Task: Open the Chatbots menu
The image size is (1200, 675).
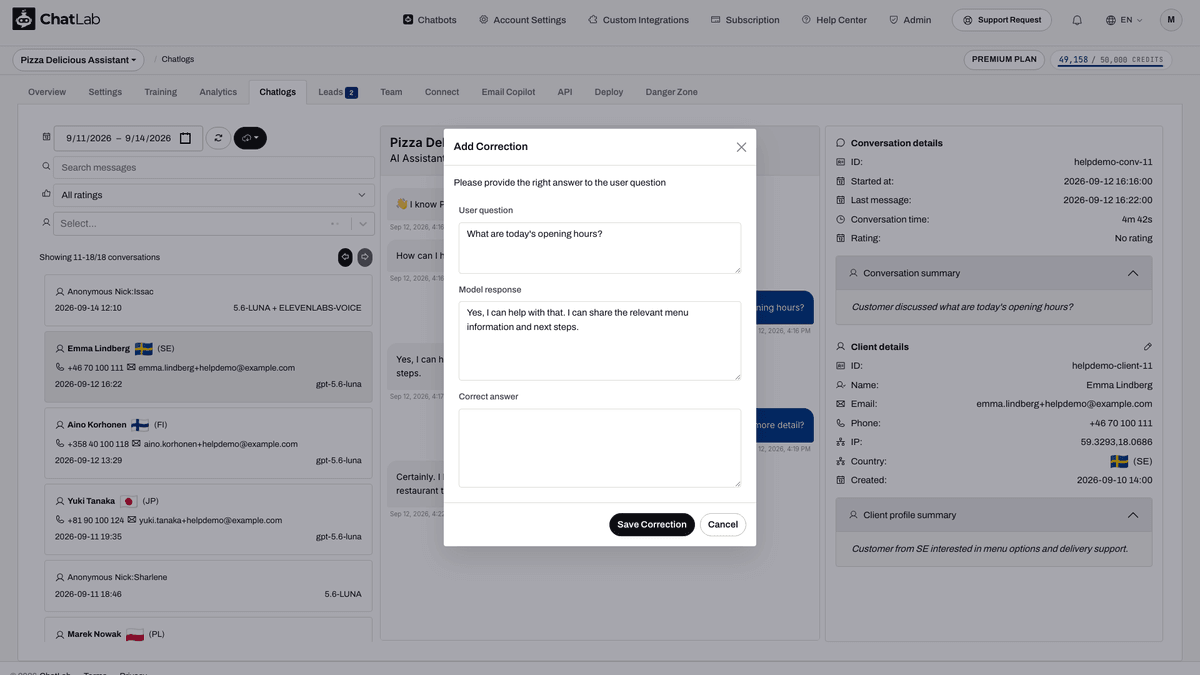Action: click(429, 20)
